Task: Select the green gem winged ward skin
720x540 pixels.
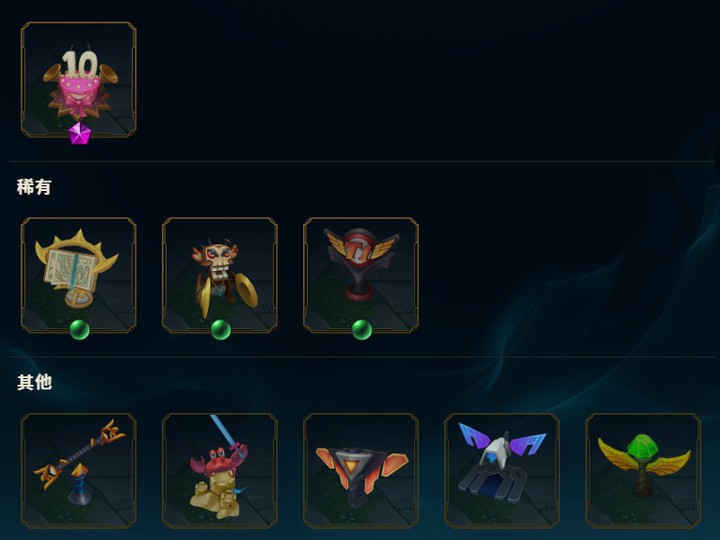Action: coord(643,471)
